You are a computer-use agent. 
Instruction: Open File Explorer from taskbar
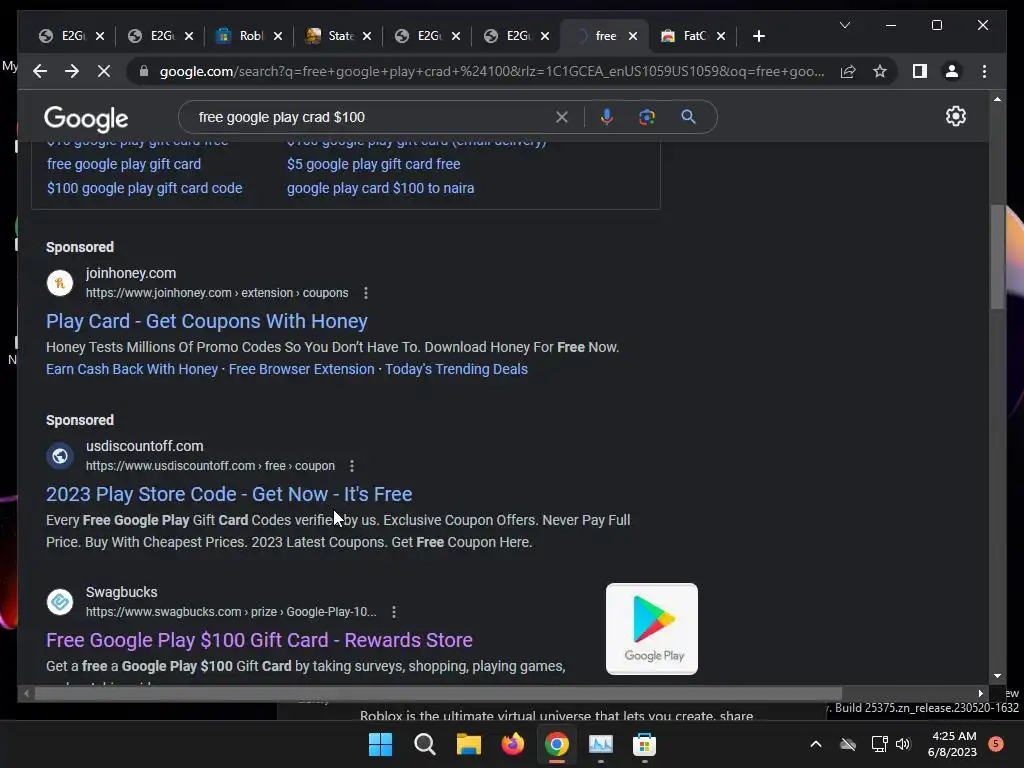(x=468, y=744)
